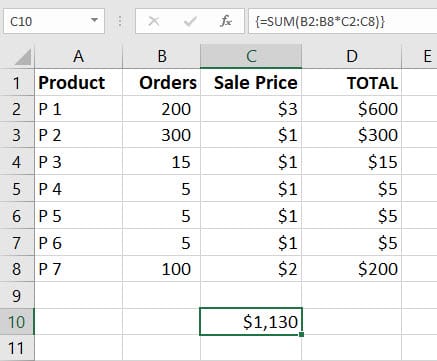Select row 3 header
Viewport: 437px width, 361px height.
pyautogui.click(x=17, y=135)
